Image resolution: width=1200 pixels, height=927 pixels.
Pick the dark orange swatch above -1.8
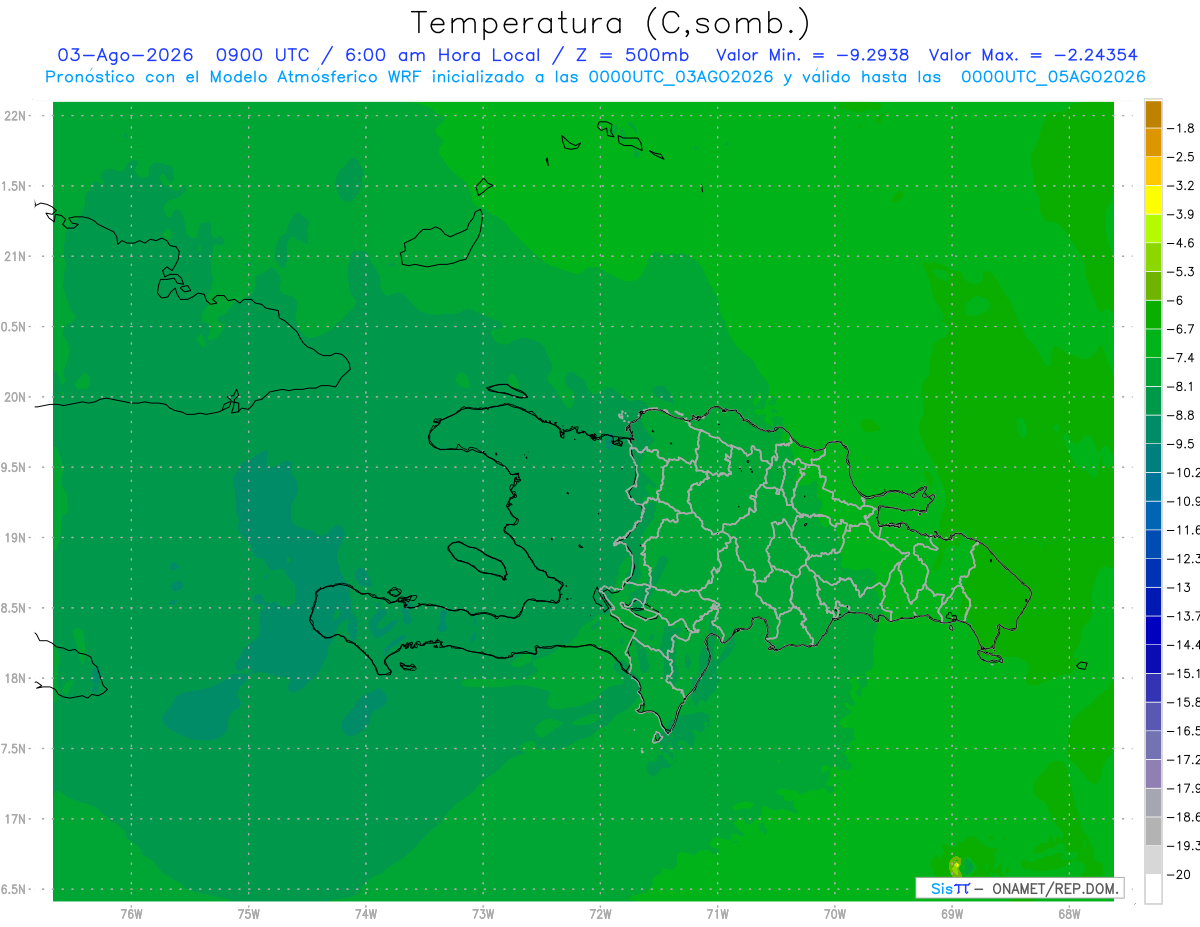[x=1153, y=114]
